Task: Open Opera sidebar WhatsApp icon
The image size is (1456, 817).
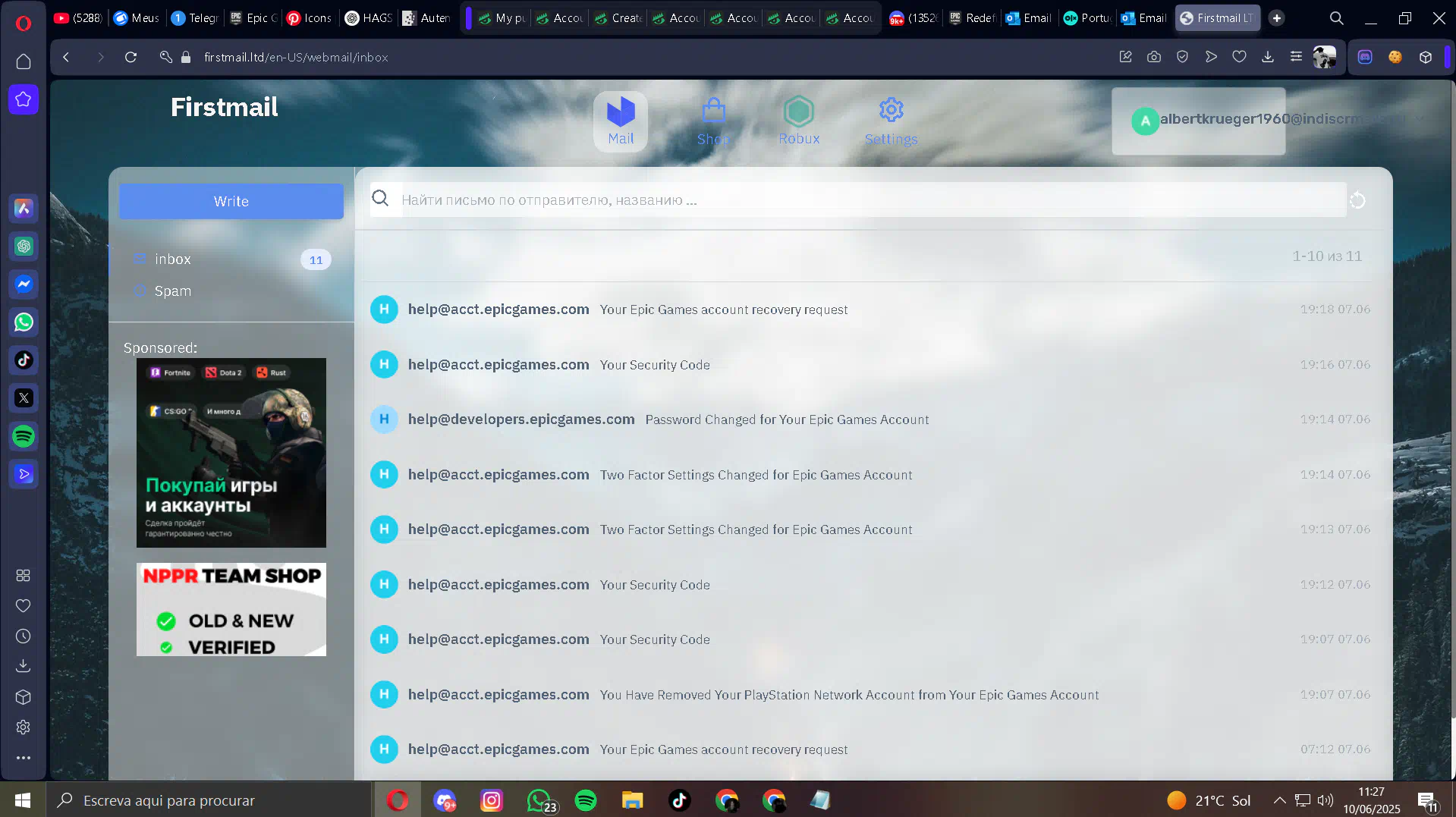Action: click(x=24, y=322)
